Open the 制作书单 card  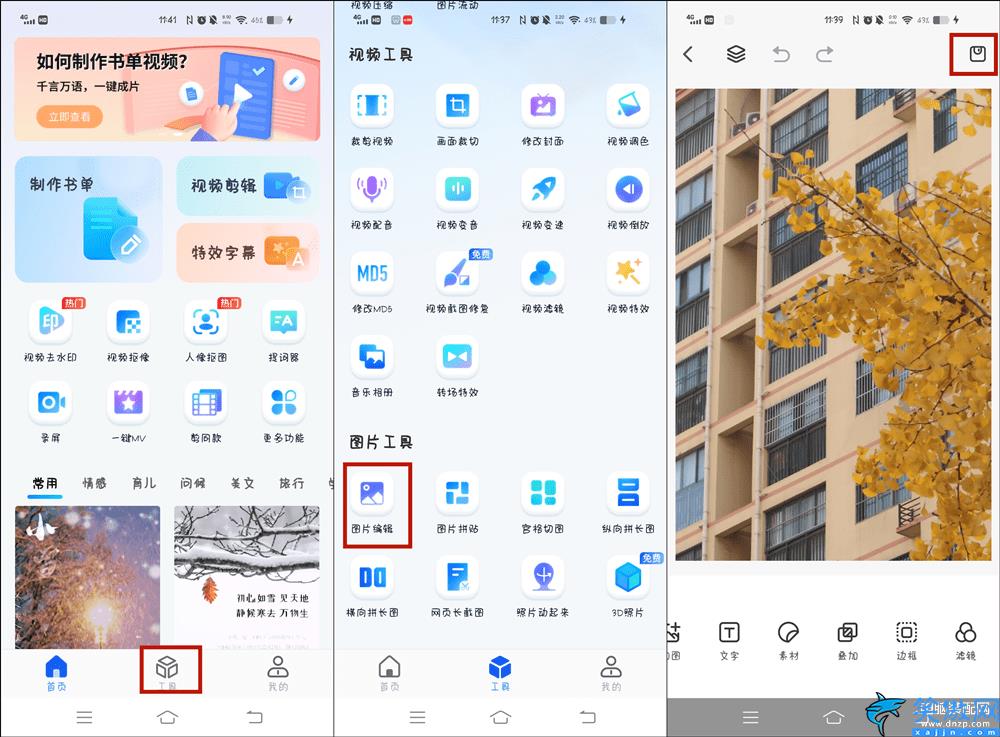coord(89,219)
